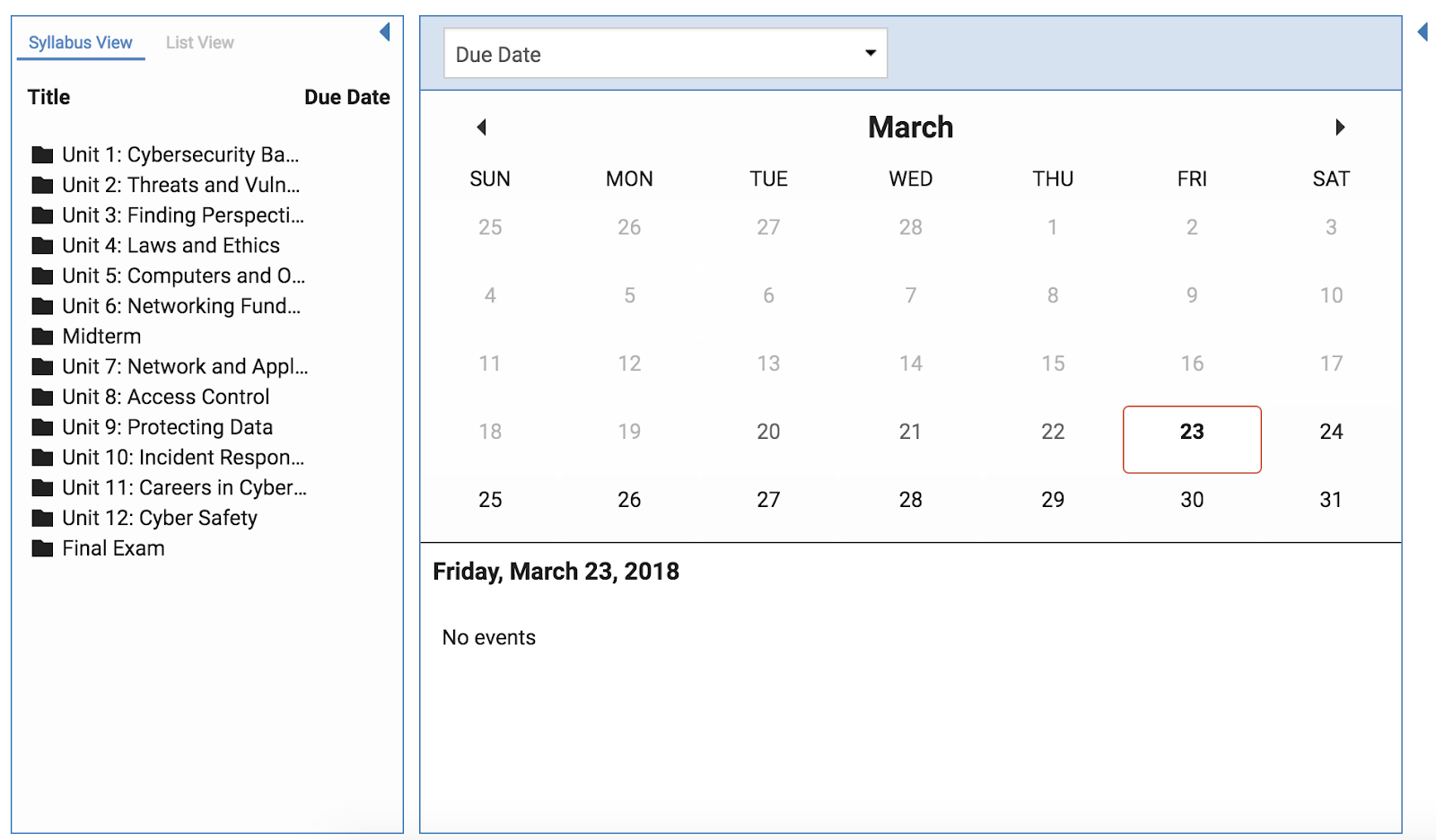1436x840 pixels.
Task: Open Unit 10: Incident Response item
Action: pos(183,458)
